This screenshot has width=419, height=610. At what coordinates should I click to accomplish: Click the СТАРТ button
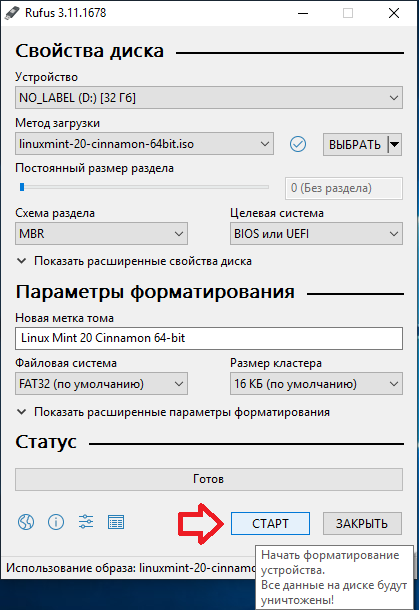tap(270, 524)
